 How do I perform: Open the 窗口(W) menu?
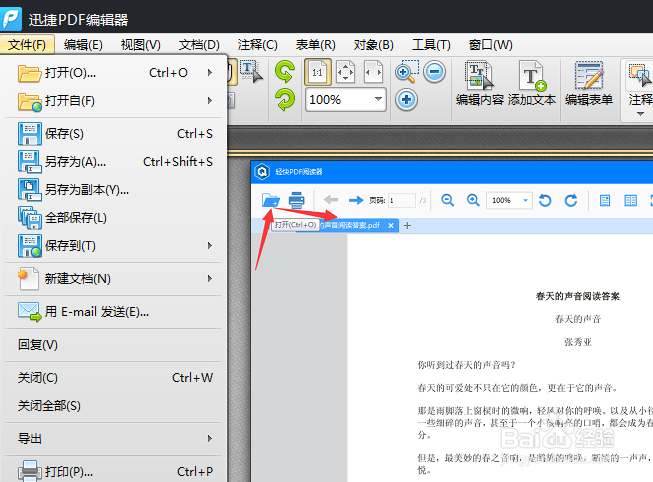tap(490, 45)
